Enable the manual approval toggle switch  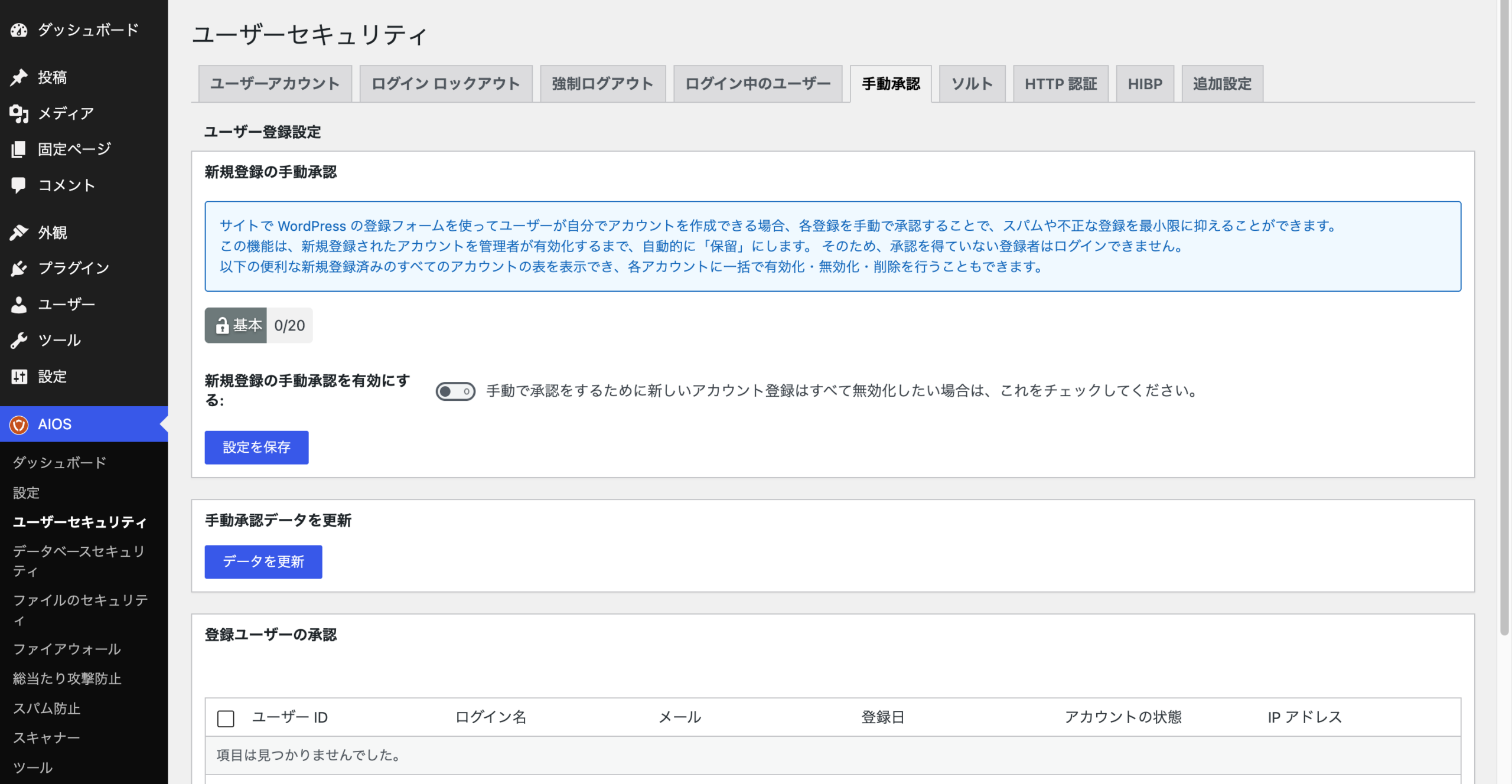tap(455, 391)
